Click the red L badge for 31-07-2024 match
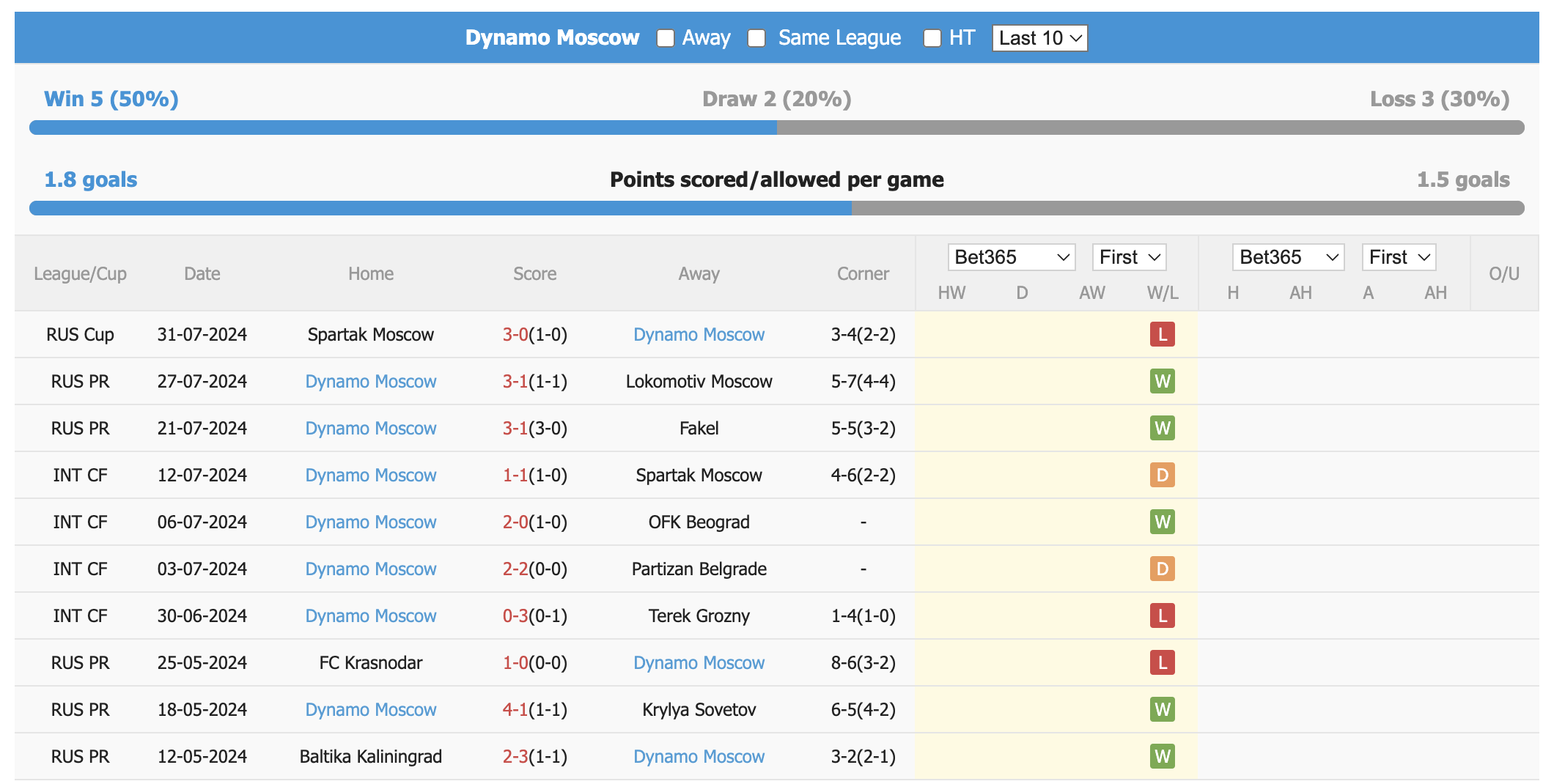This screenshot has height=784, width=1554. coord(1163,334)
